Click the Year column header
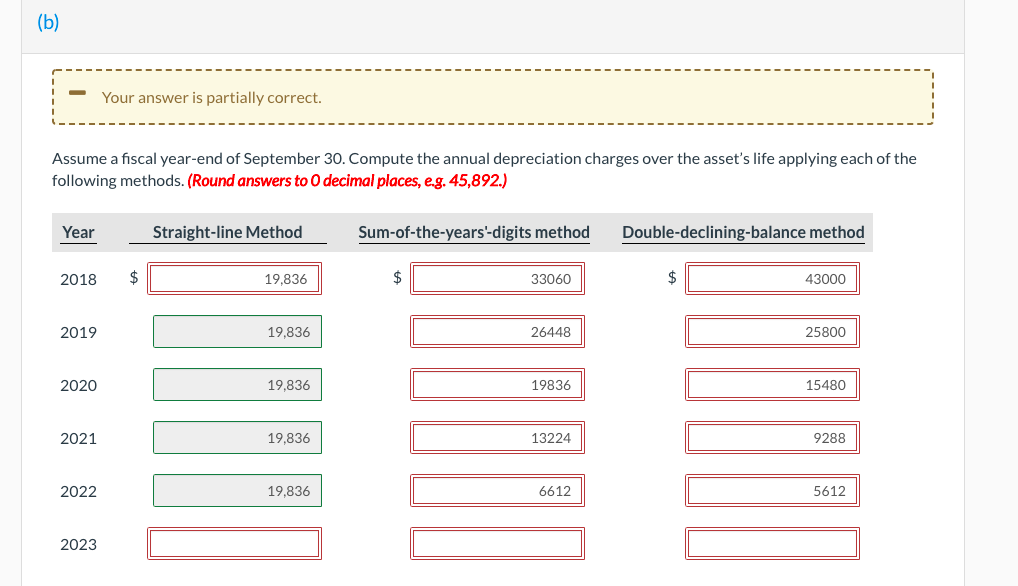The image size is (1018, 586). point(79,232)
